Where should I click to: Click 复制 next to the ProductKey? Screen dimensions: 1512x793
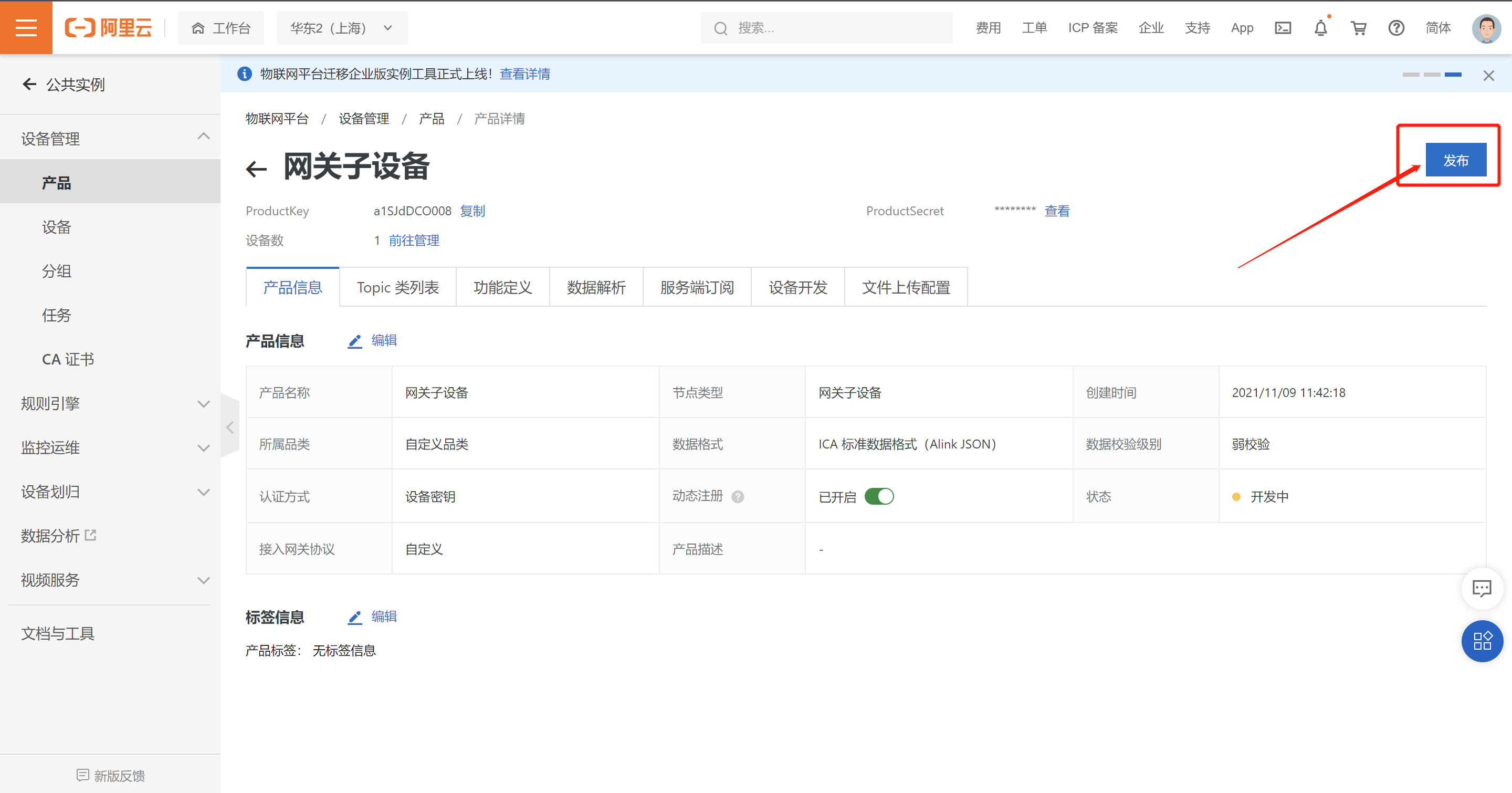(x=472, y=211)
